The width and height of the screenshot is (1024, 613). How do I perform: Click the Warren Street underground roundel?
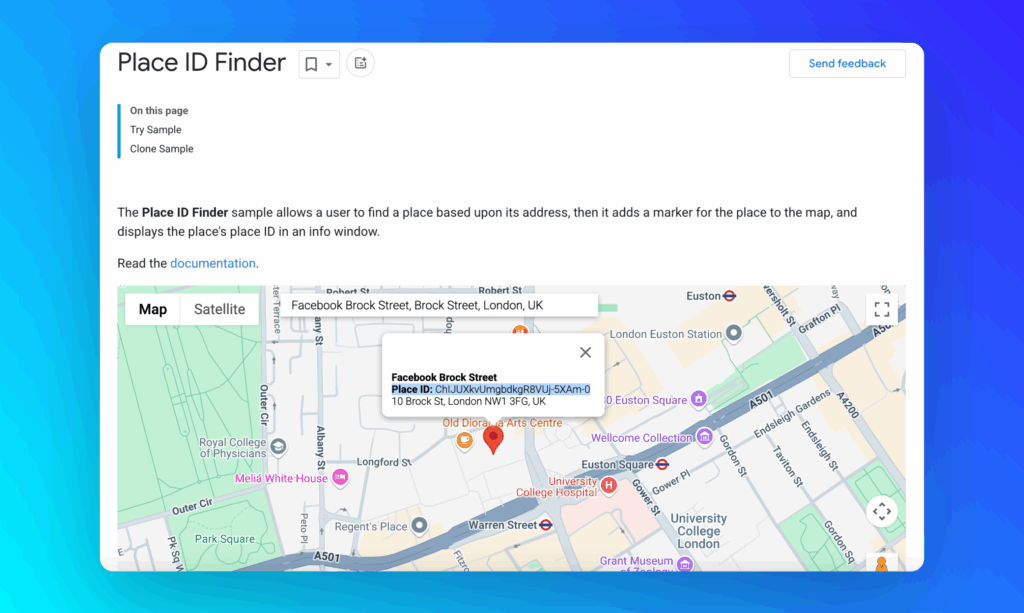[x=546, y=525]
